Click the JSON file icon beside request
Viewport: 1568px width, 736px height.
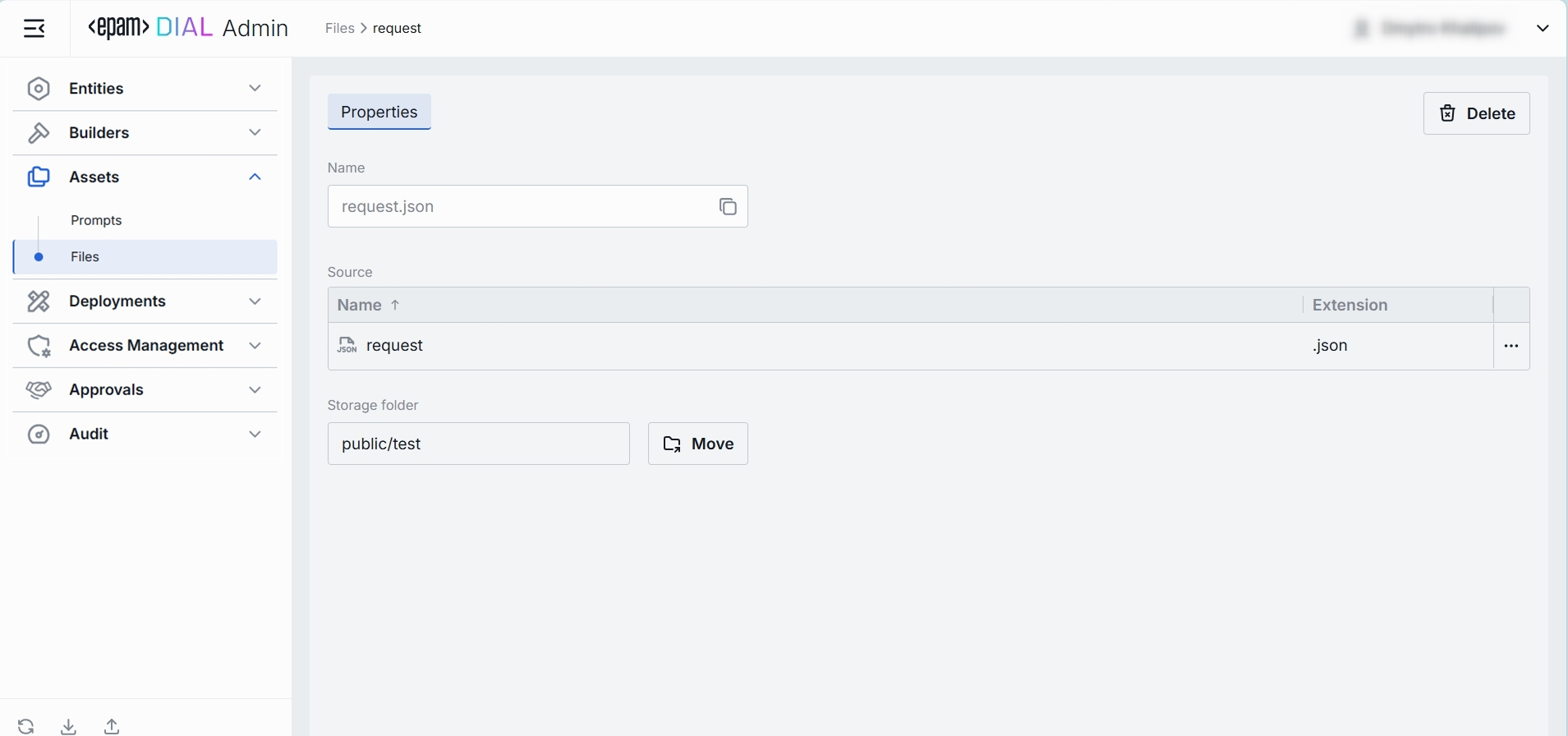point(347,346)
